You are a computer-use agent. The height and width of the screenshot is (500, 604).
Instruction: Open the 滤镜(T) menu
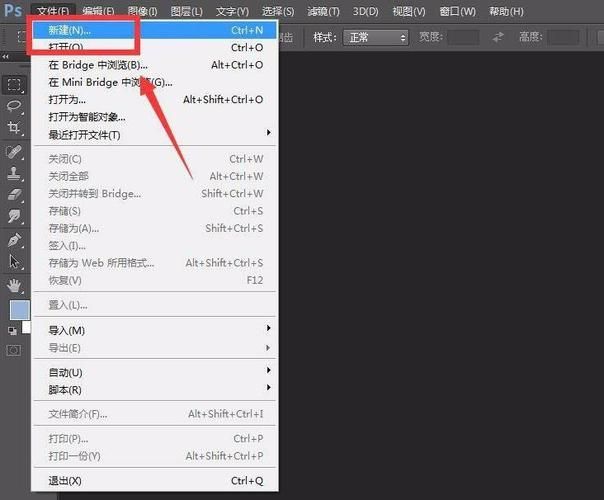point(323,12)
